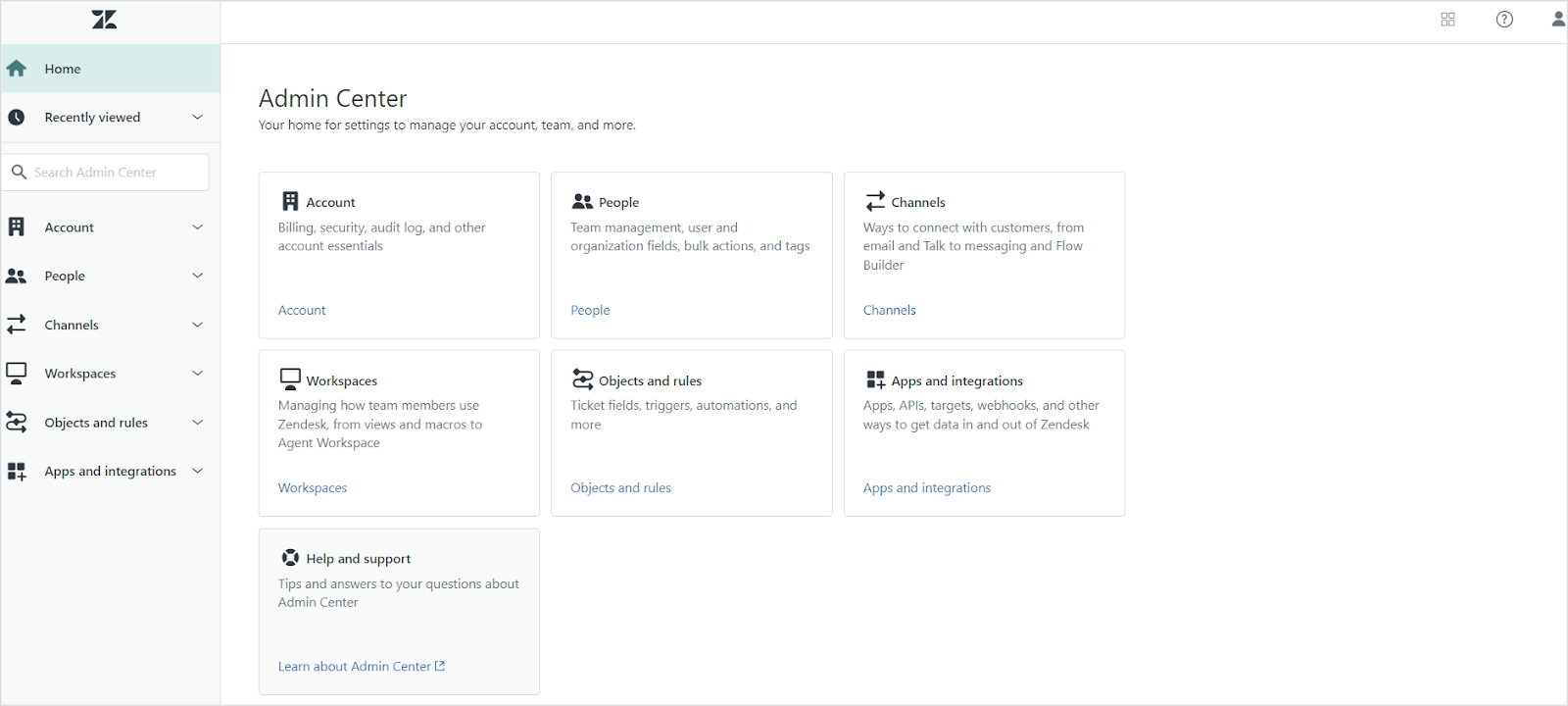
Task: Open the products grid icon
Action: click(x=1447, y=20)
